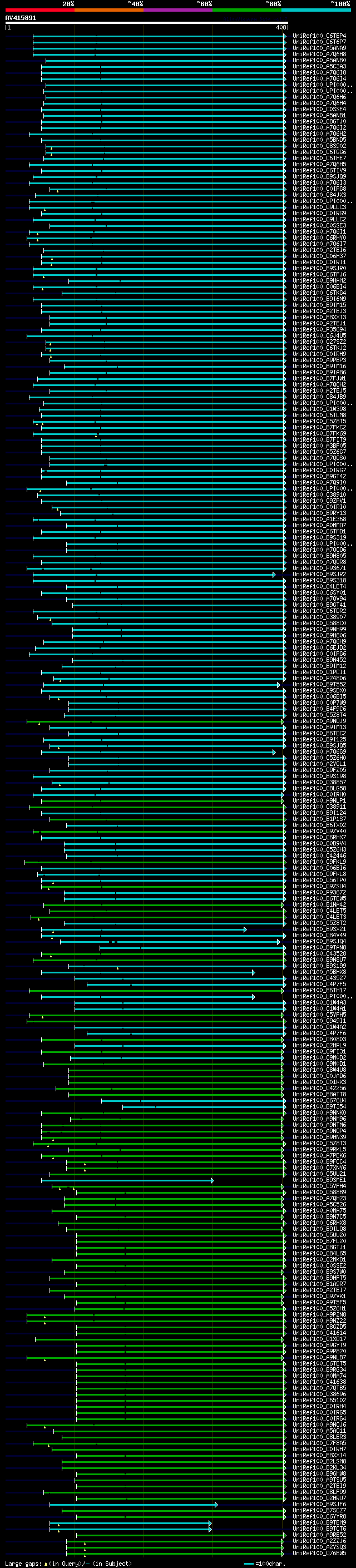Viewport: 356px width, 1568px height.
Task: Click the UniRef100_A5BND5 hit name
Action: tap(319, 140)
